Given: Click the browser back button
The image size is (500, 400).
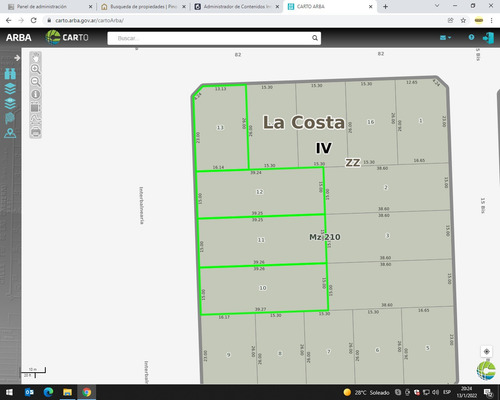Looking at the screenshot, I should click(x=9, y=20).
